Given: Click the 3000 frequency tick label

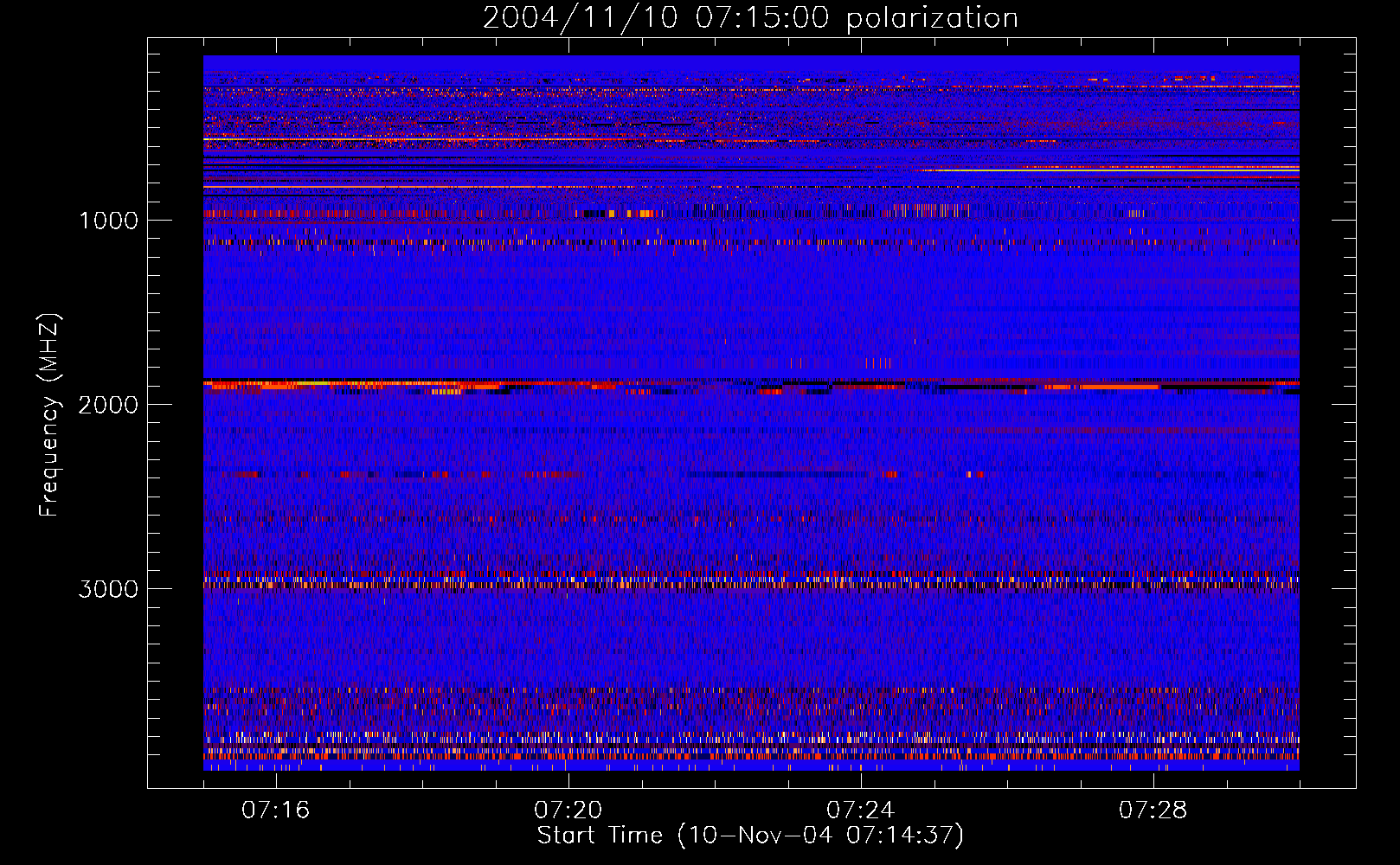Looking at the screenshot, I should (x=108, y=589).
